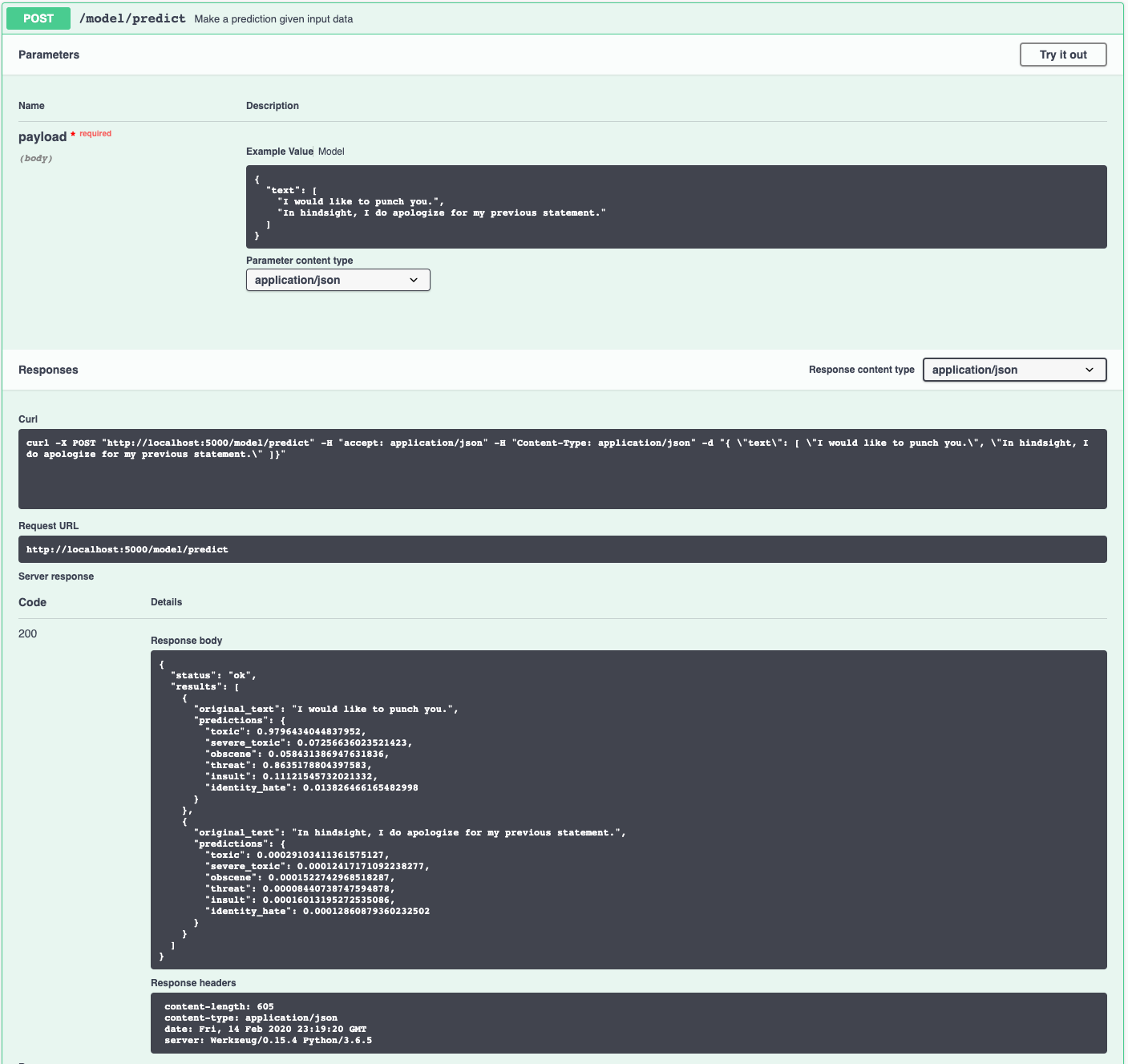Click the red required marker
1128x1064 pixels.
91,134
